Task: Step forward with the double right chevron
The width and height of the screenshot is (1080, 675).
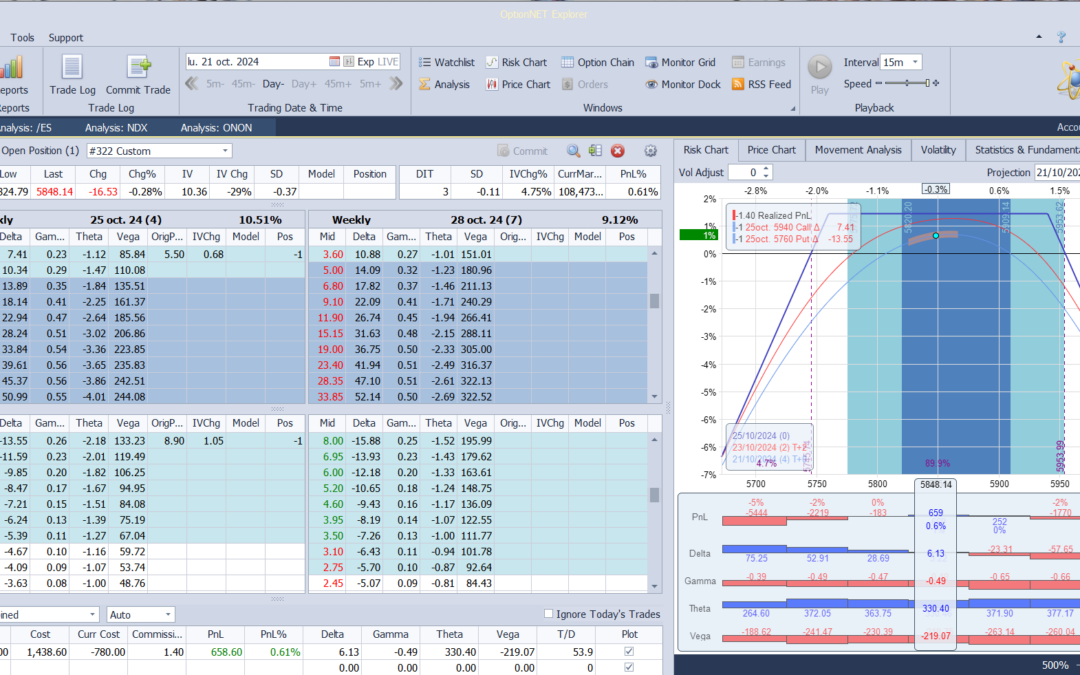Action: pyautogui.click(x=395, y=84)
